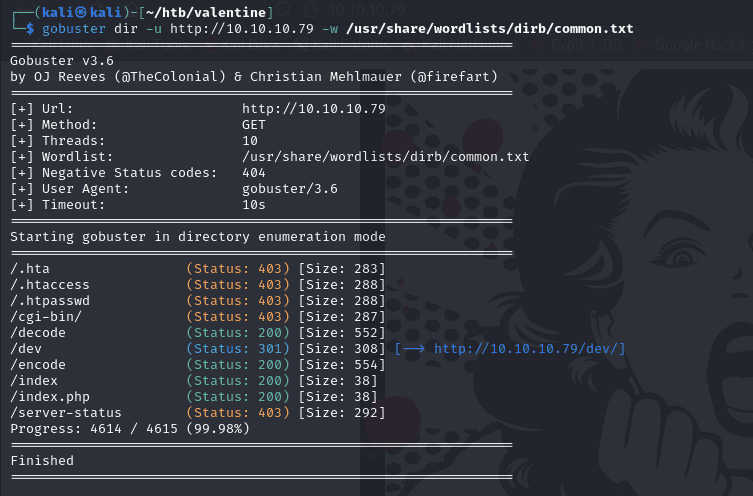Click the http://10.10.10.79/dev/ redirect link
The image size is (753, 496).
(x=529, y=348)
